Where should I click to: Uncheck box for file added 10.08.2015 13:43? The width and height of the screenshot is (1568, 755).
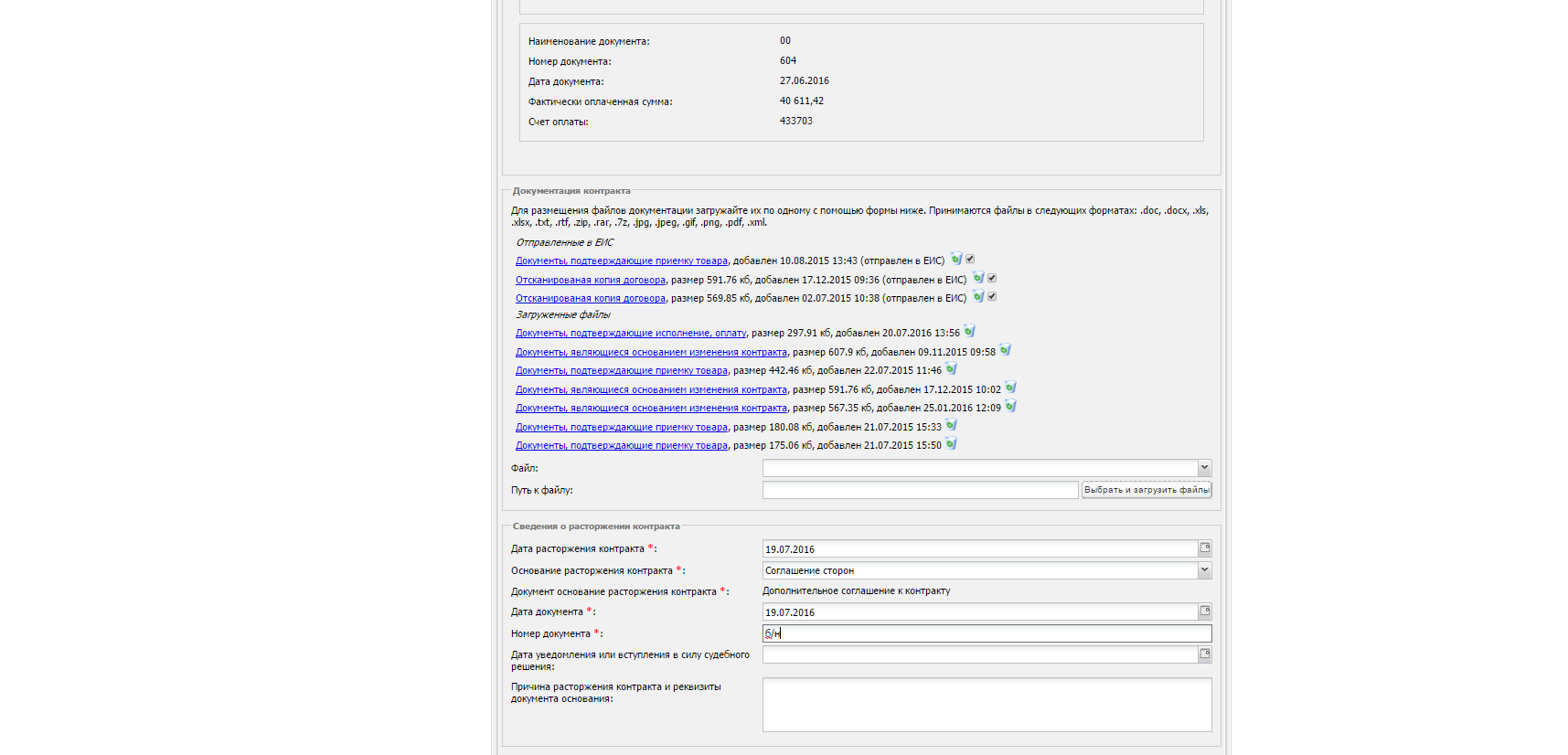pyautogui.click(x=970, y=259)
